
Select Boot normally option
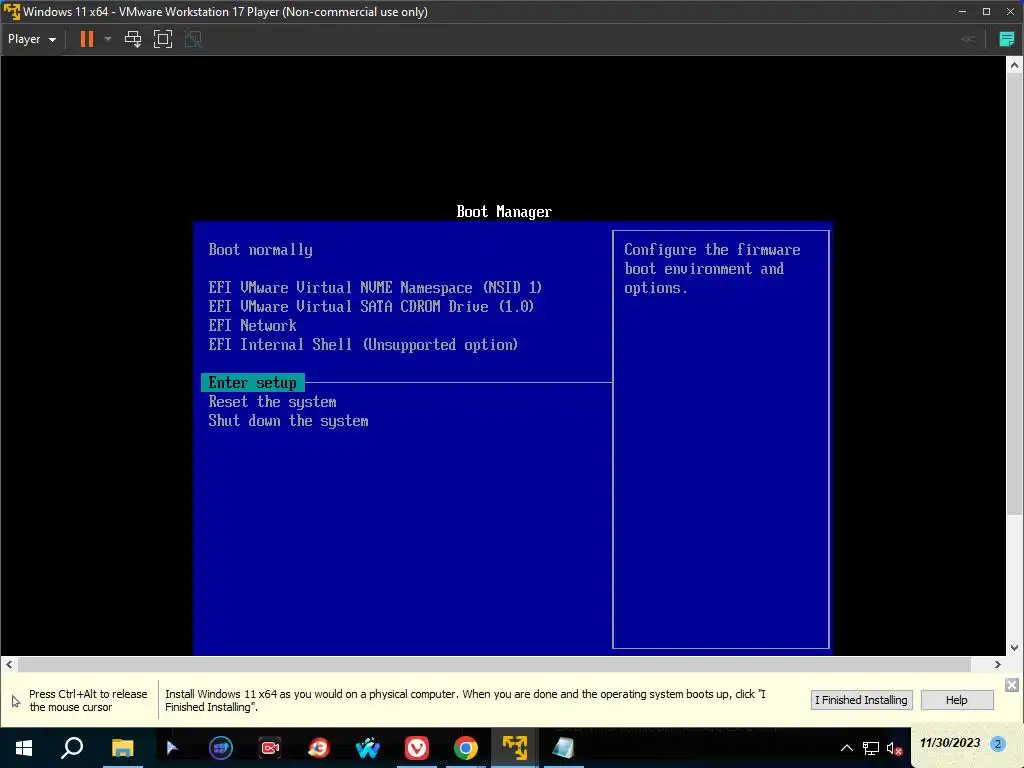point(261,249)
